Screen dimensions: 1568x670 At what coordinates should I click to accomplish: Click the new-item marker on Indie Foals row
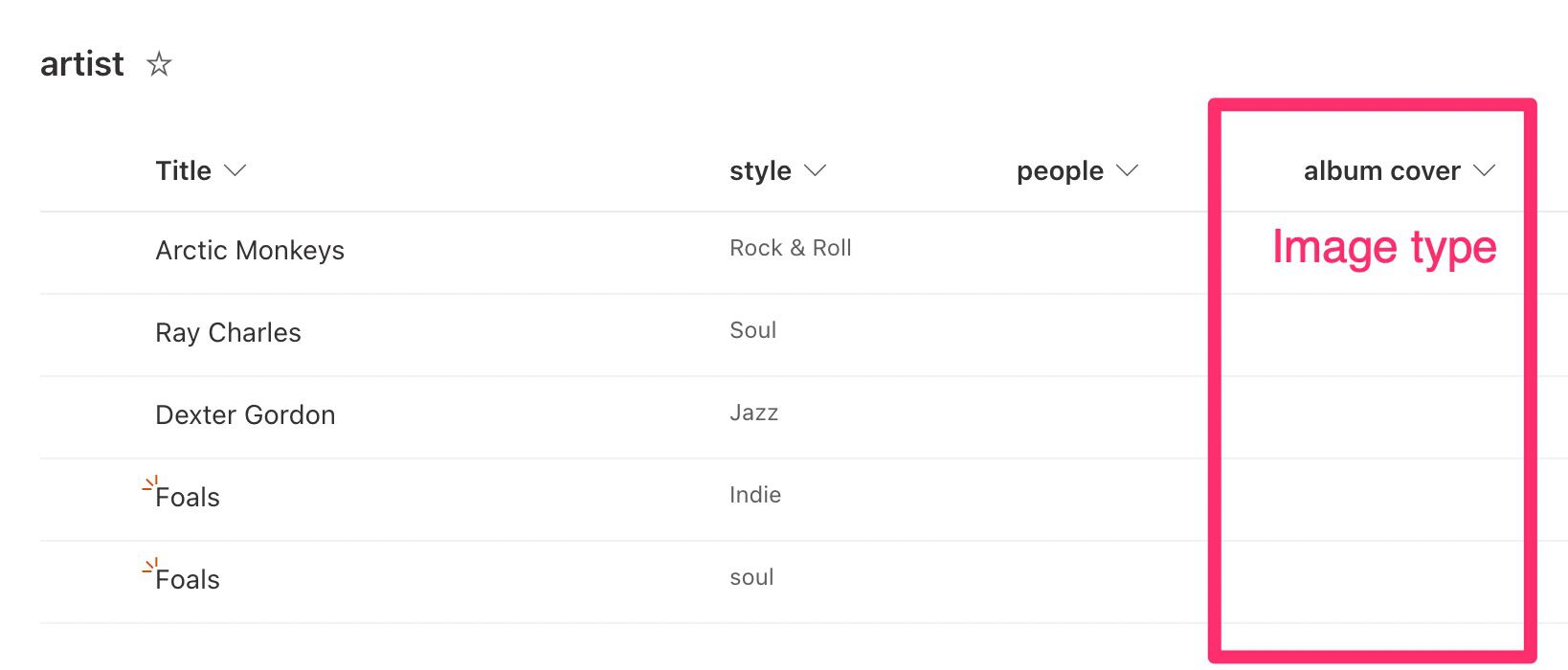tap(149, 483)
